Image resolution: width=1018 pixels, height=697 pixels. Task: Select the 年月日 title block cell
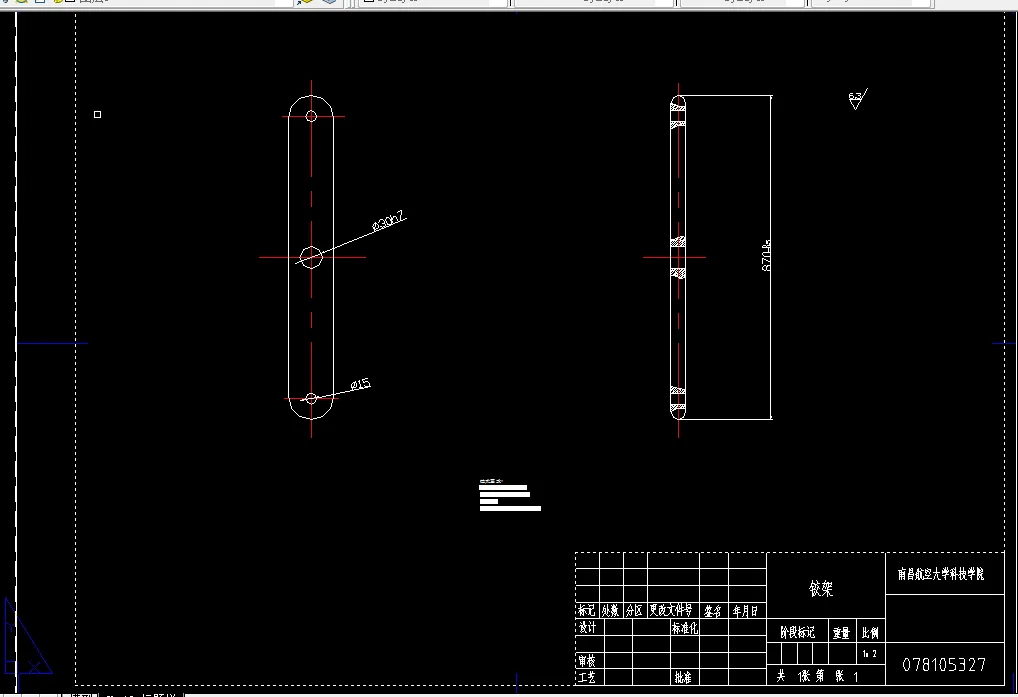(x=745, y=611)
